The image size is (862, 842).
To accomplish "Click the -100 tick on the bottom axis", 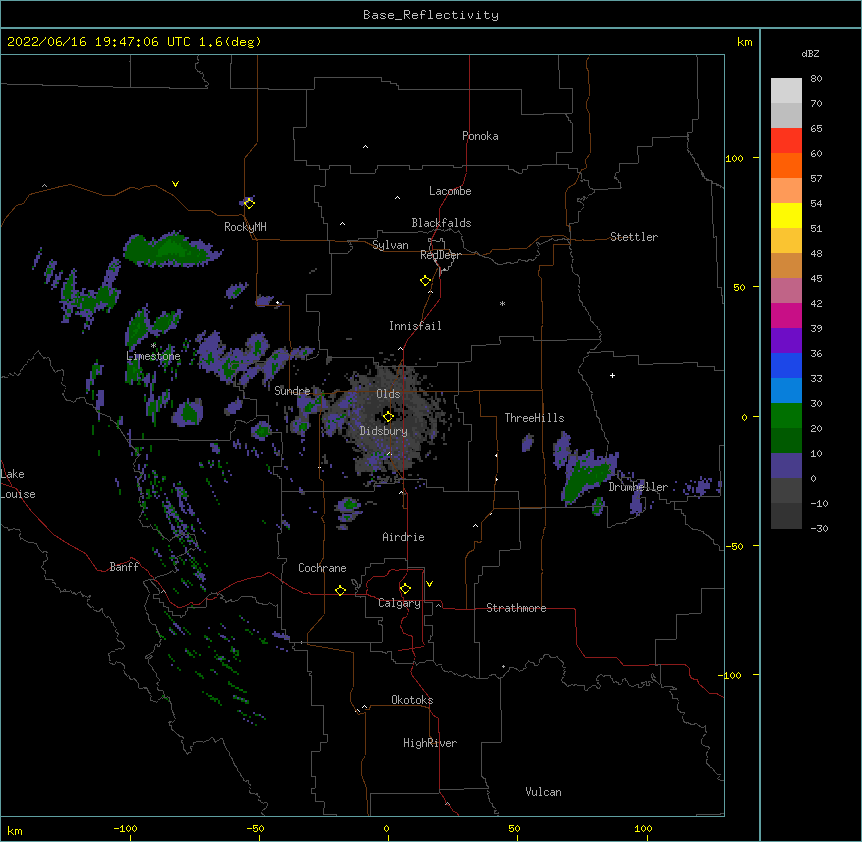I will coord(125,829).
